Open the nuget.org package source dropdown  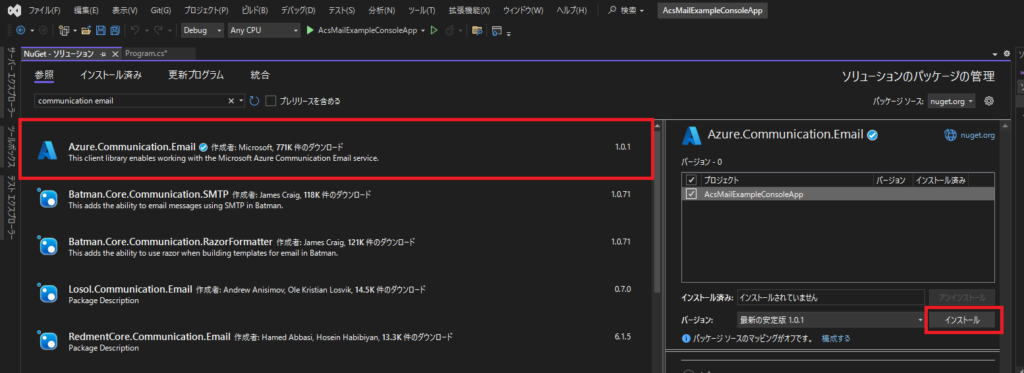pos(951,101)
